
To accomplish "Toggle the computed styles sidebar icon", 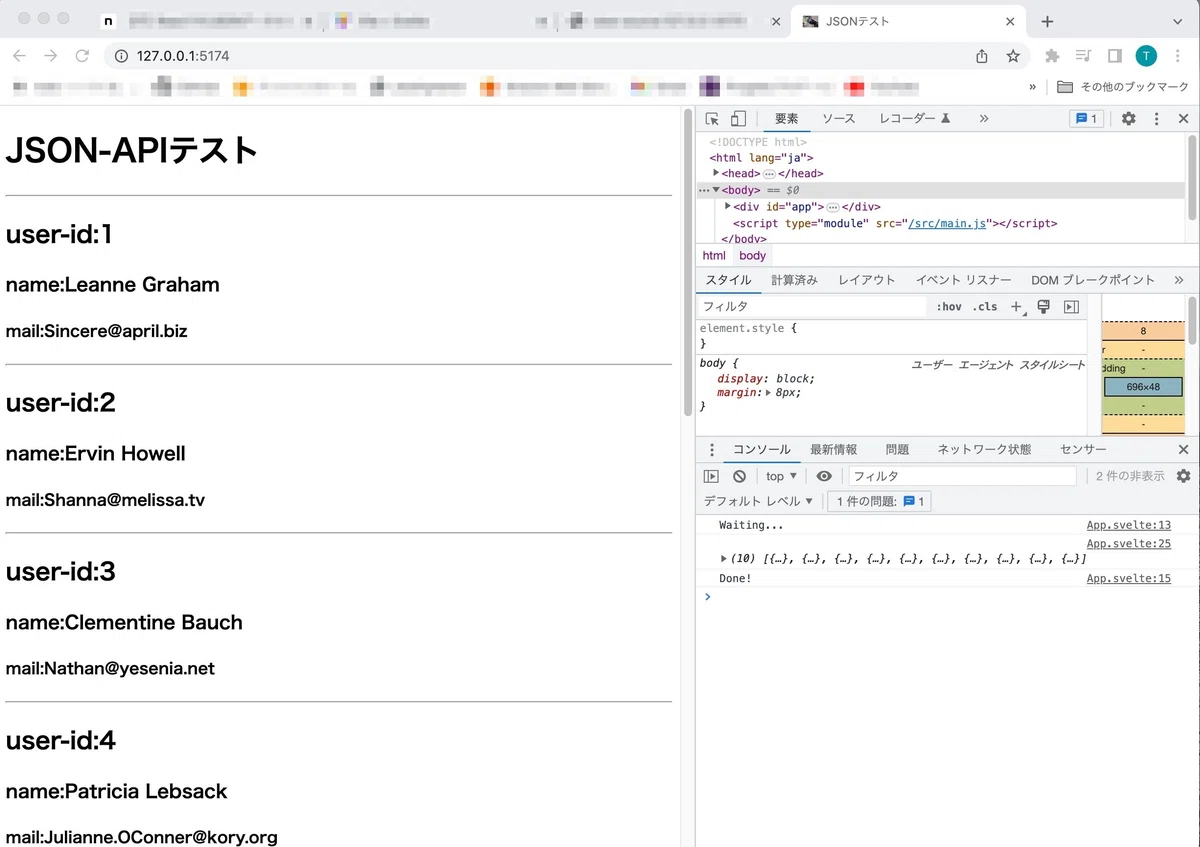I will click(x=1071, y=307).
